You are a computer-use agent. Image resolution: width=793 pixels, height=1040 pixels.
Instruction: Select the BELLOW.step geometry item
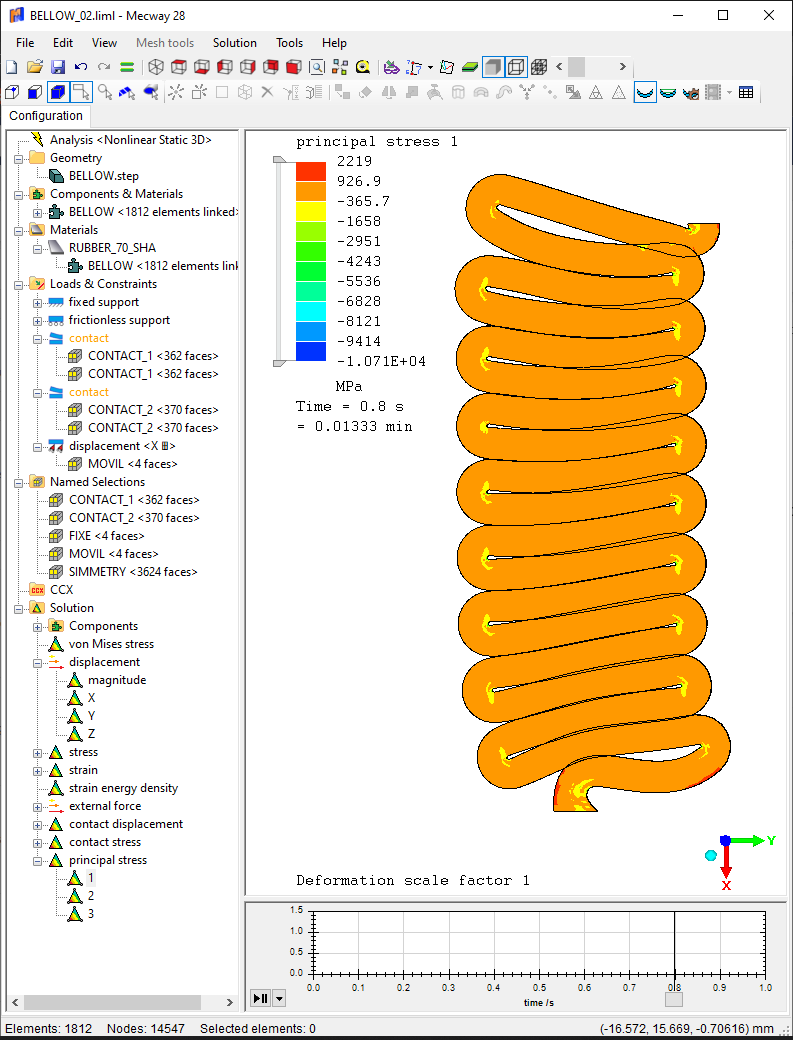pos(103,176)
